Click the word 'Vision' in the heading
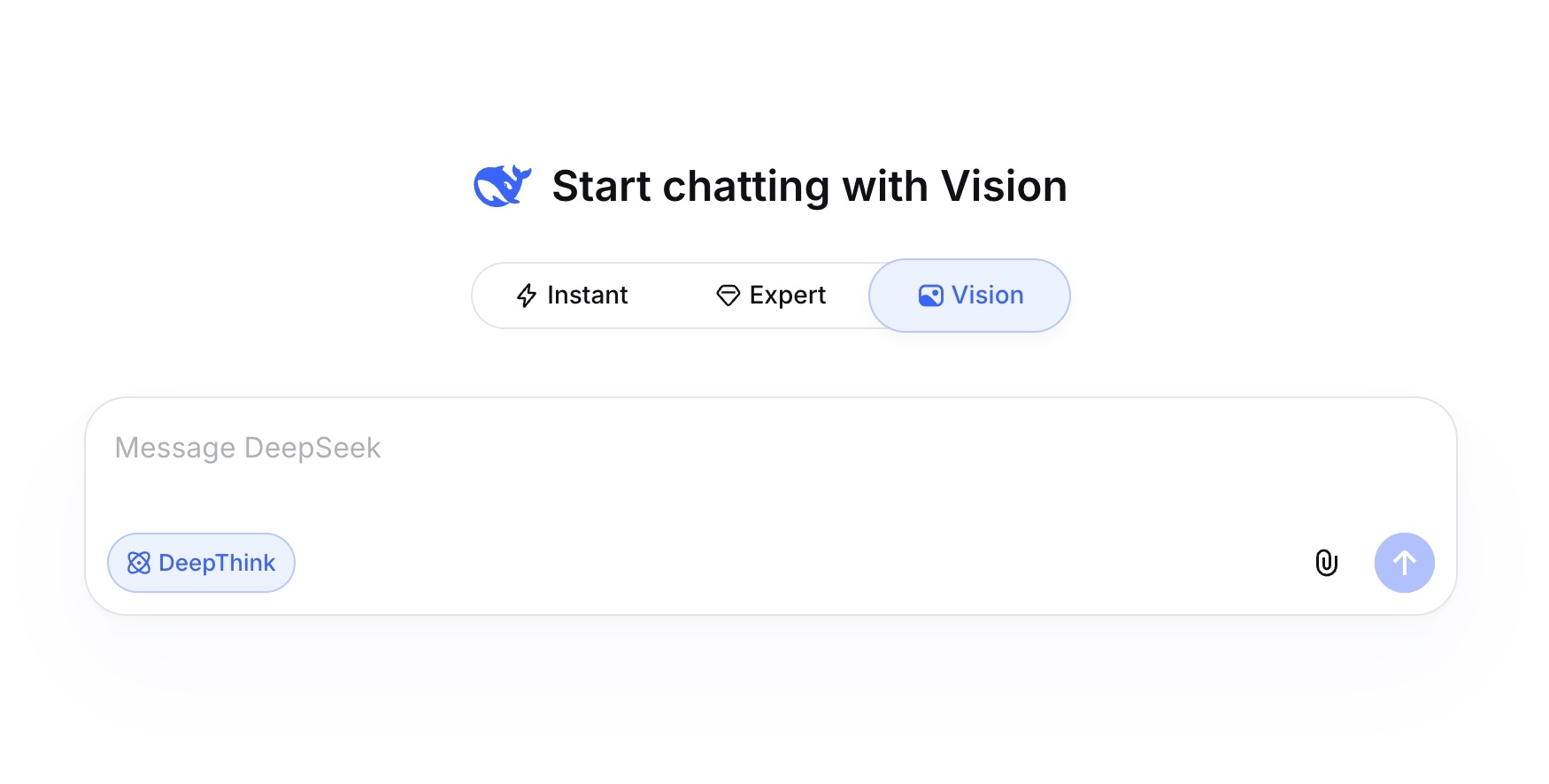 pos(1004,186)
